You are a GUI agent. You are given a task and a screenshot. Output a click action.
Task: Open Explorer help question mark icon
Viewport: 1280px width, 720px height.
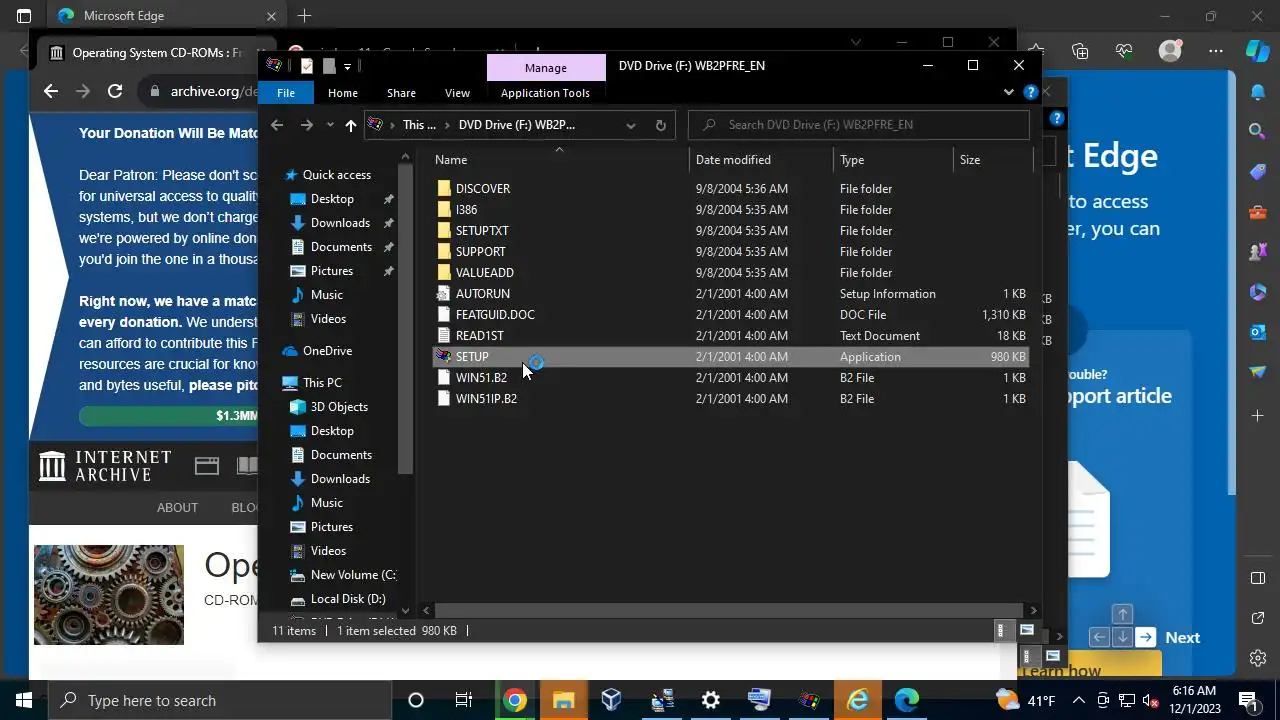point(1030,93)
